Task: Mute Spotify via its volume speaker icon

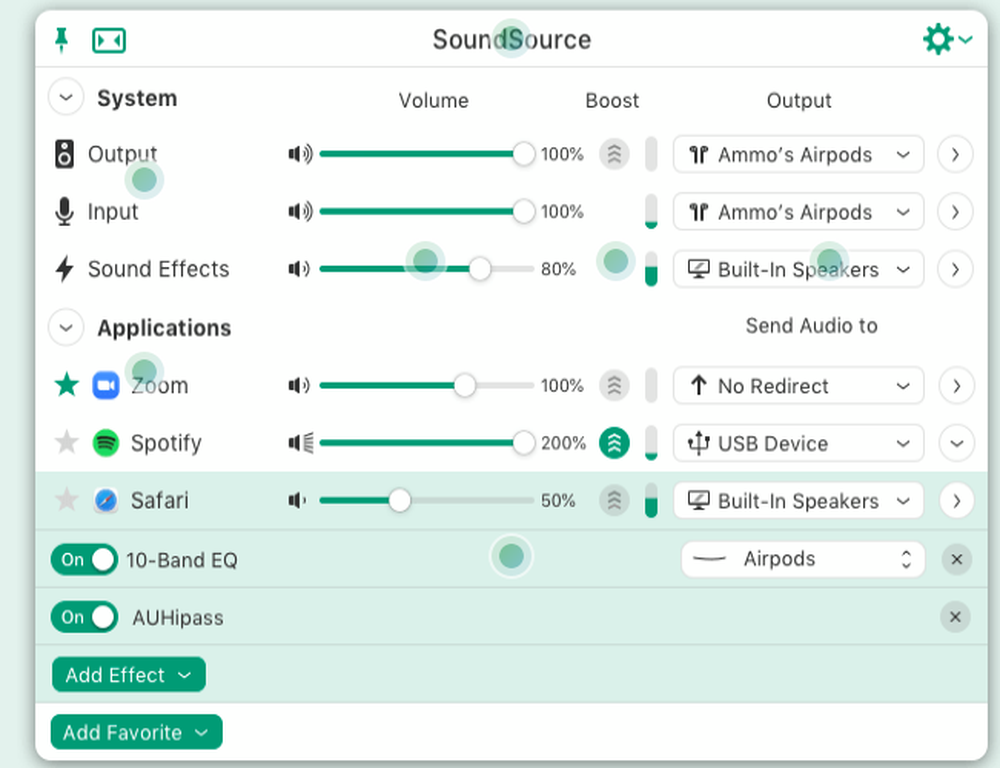Action: click(300, 443)
